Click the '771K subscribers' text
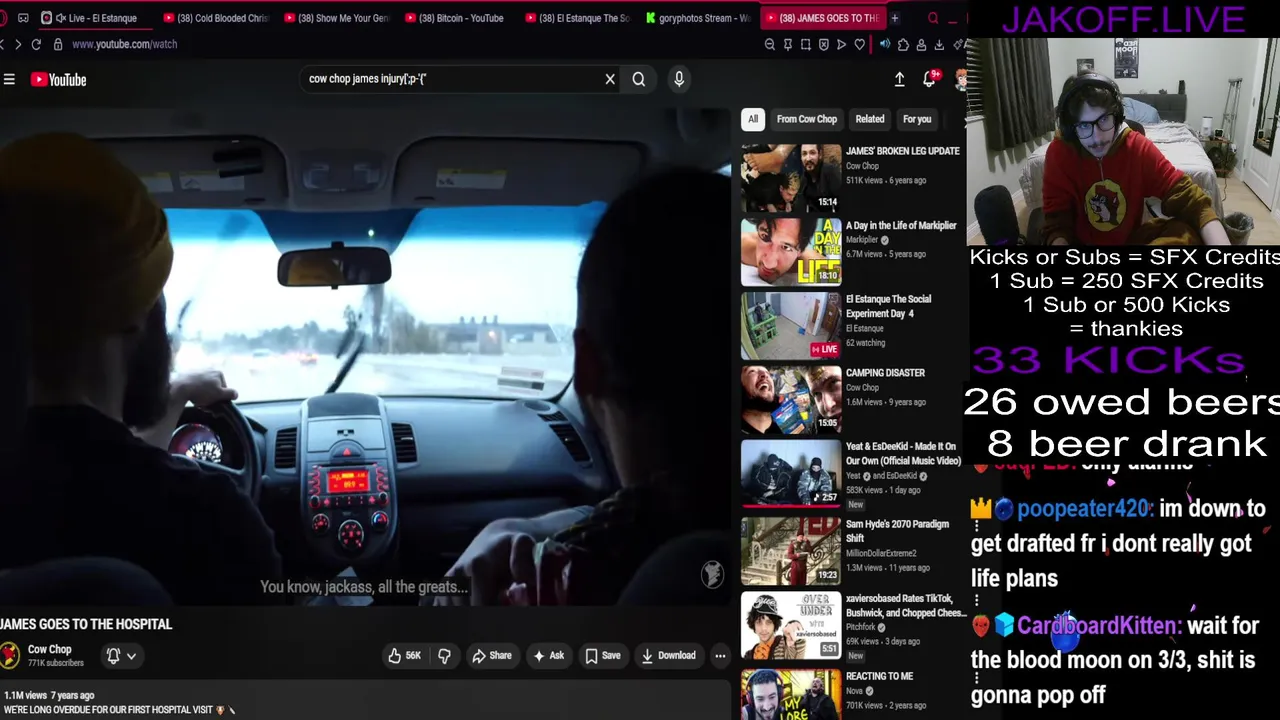Viewport: 1280px width, 720px height. pos(56,663)
